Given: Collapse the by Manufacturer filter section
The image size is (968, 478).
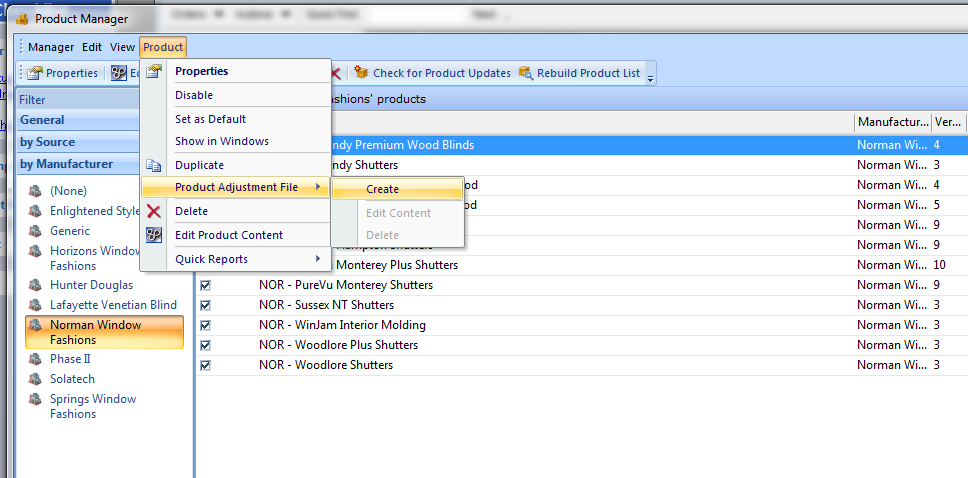Looking at the screenshot, I should click(78, 164).
